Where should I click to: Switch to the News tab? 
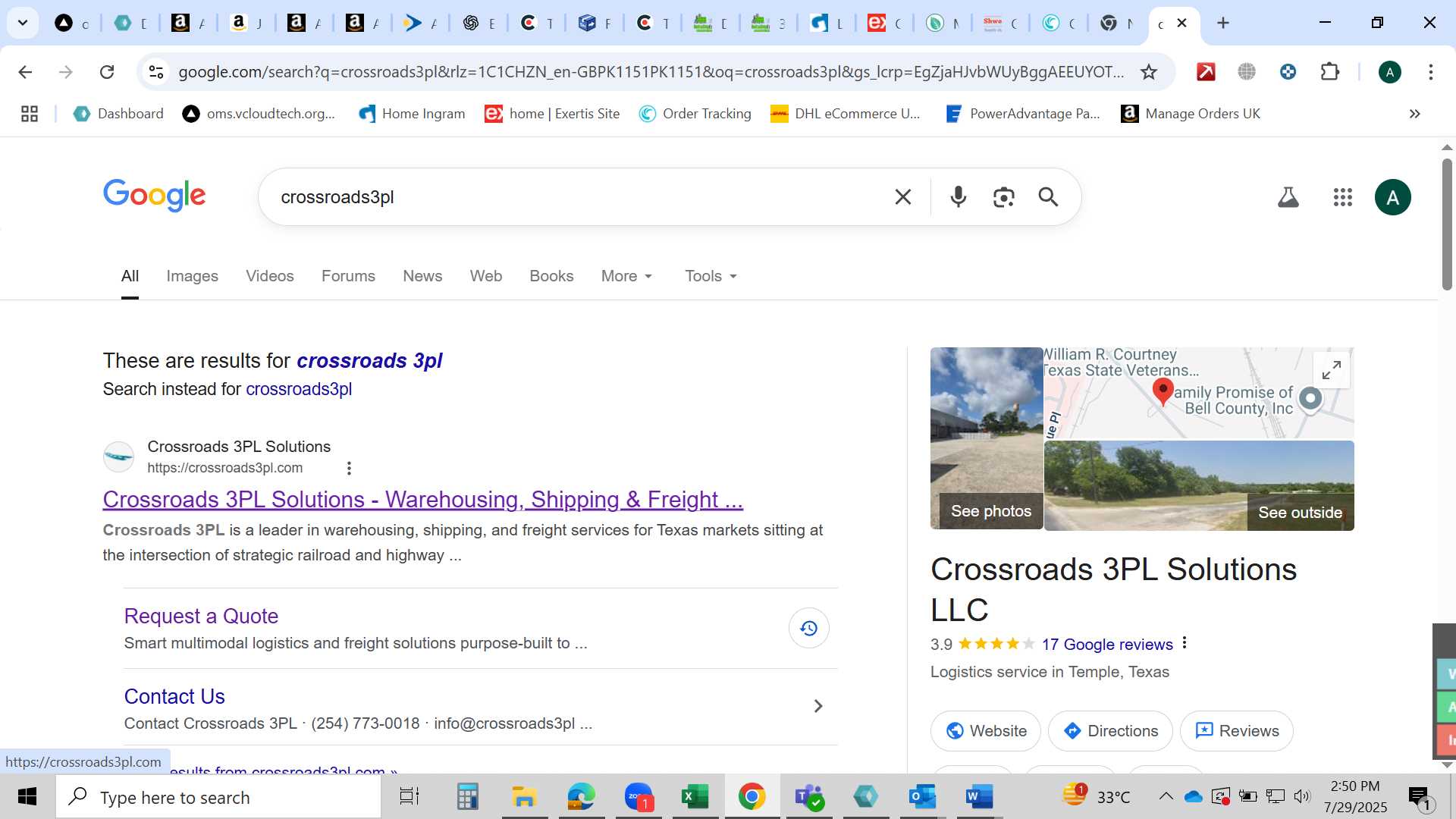(422, 276)
